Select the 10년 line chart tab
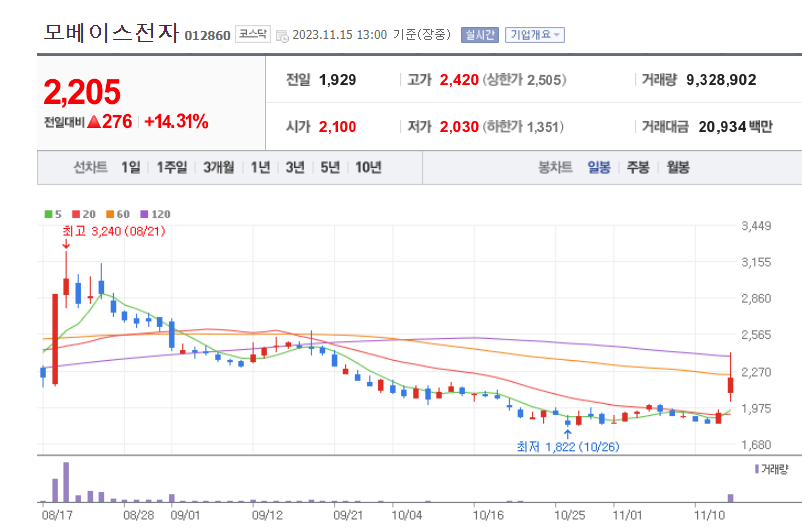This screenshot has width=802, height=532. click(x=368, y=167)
